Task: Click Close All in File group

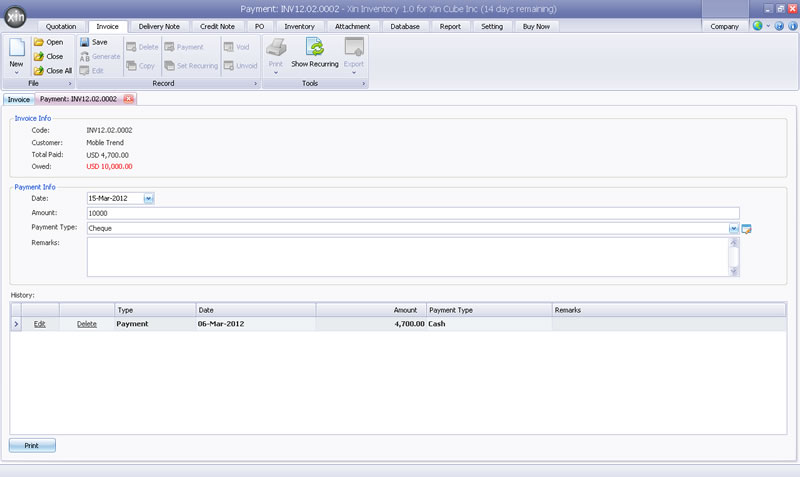Action: [x=53, y=71]
